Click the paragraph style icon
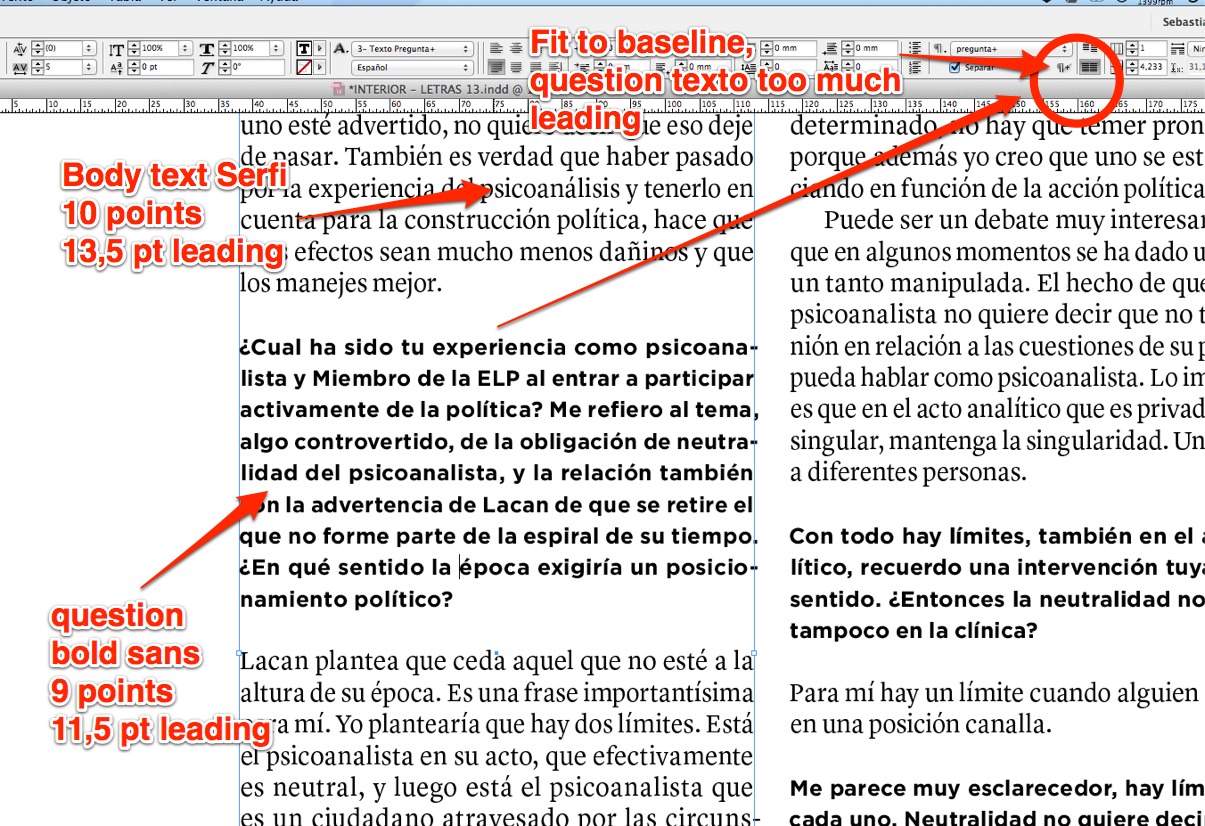The width and height of the screenshot is (1205, 826). coord(939,49)
